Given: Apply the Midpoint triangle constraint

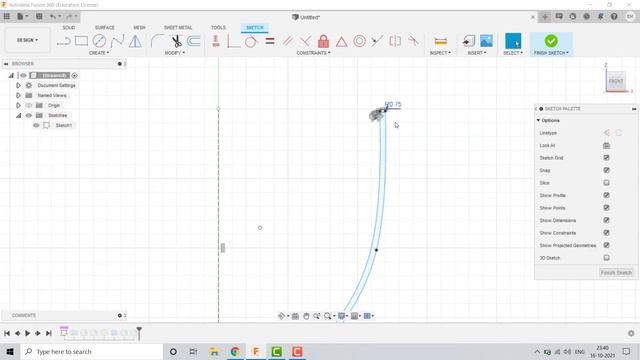Looking at the screenshot, I should click(342, 41).
